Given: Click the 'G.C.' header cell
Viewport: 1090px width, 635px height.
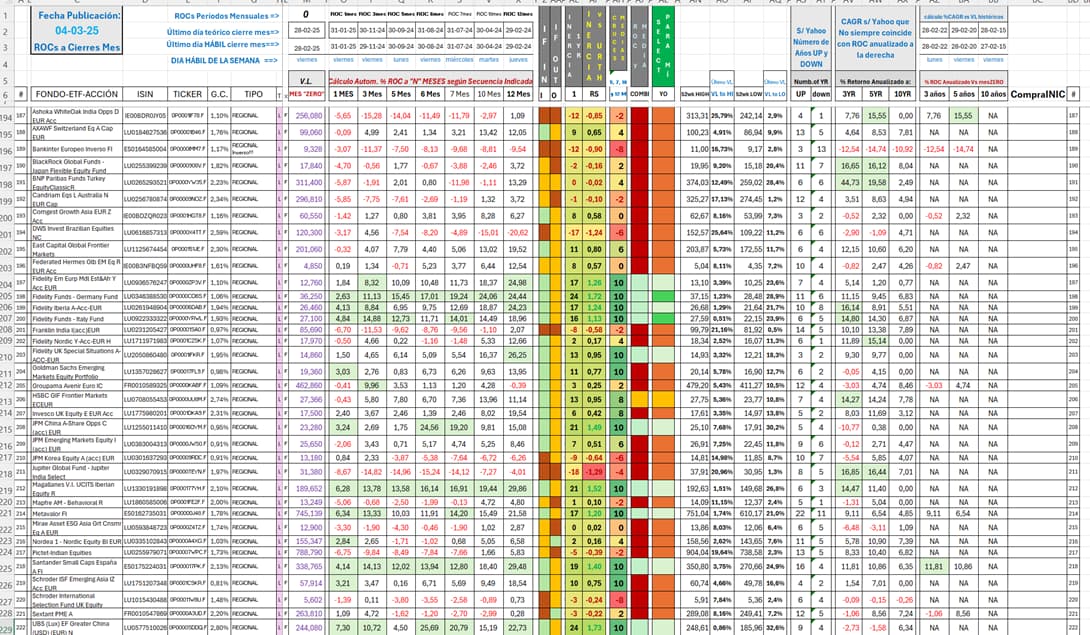Looking at the screenshot, I should coord(219,94).
